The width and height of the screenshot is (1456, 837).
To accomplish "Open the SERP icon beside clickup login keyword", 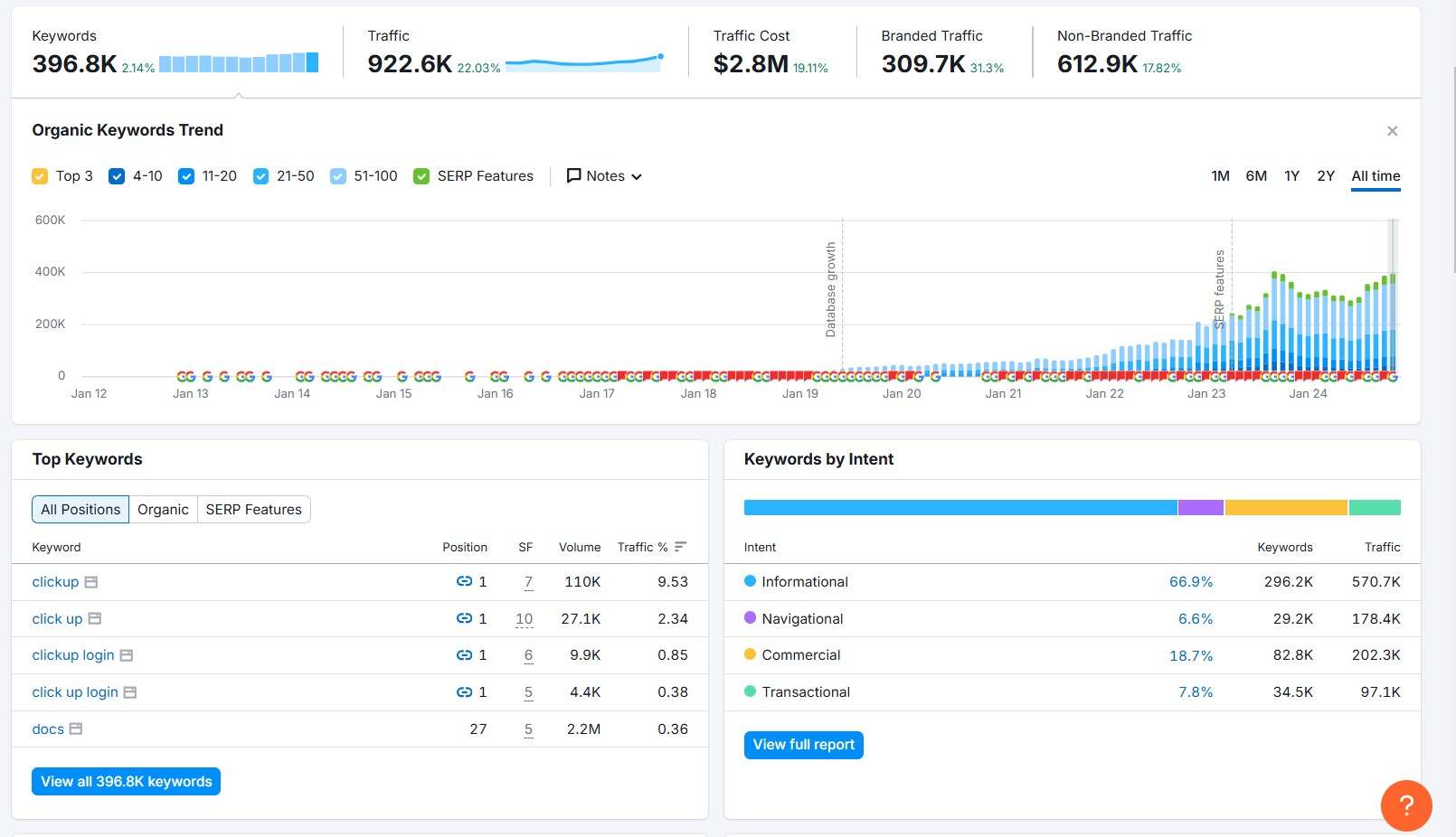I will (x=127, y=655).
